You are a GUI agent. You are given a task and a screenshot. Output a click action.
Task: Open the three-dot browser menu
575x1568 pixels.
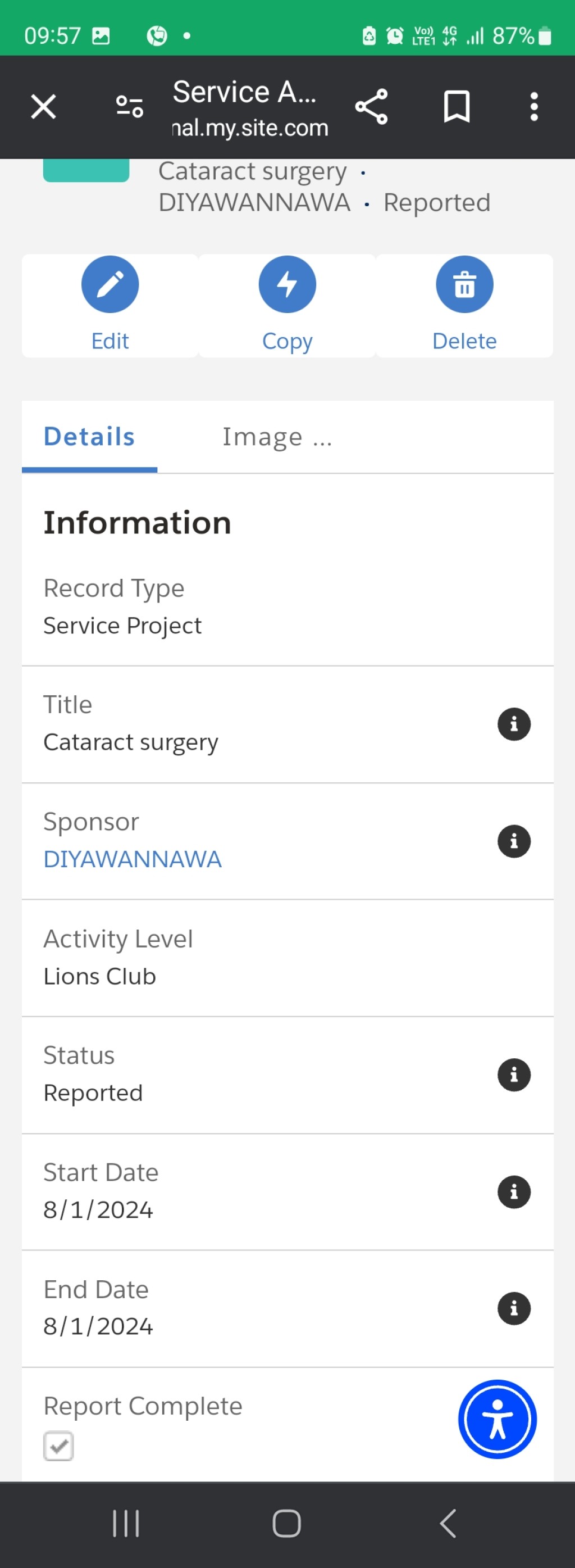533,107
